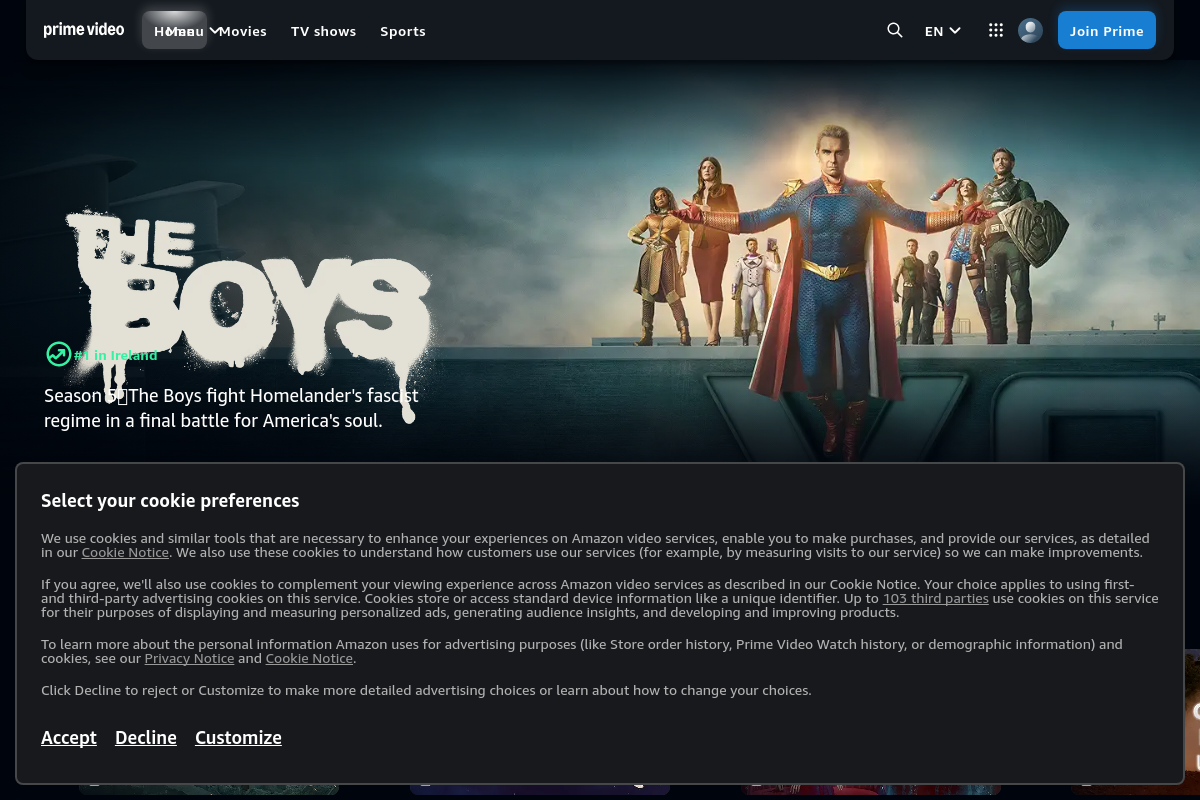Click The Boys season description text
The height and width of the screenshot is (800, 1200).
[231, 408]
